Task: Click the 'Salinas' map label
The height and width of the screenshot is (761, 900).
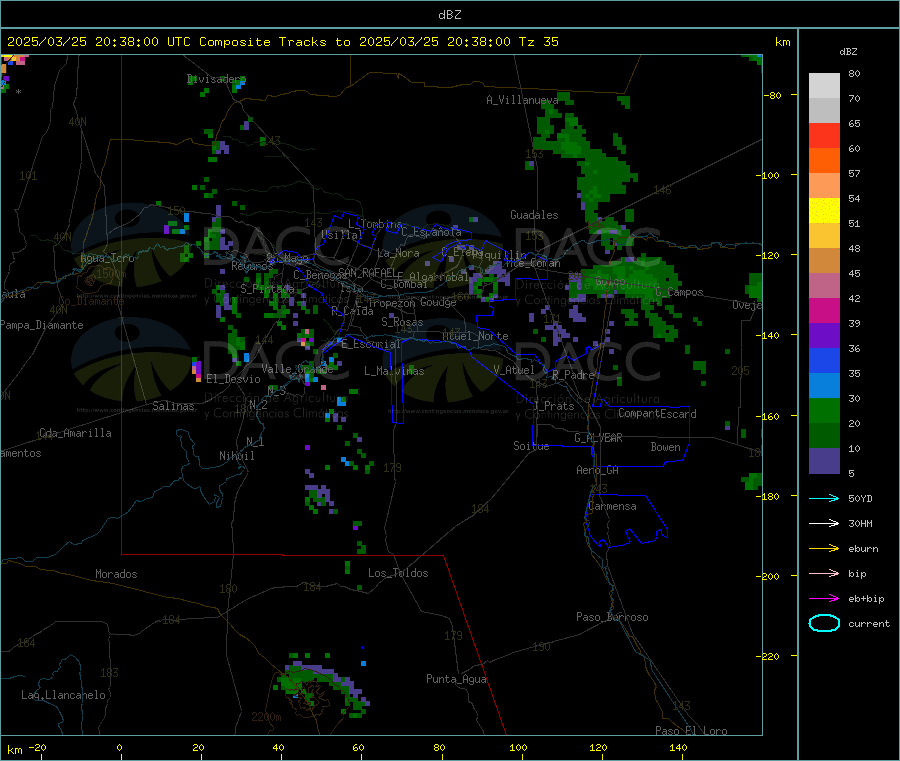Action: click(x=173, y=406)
